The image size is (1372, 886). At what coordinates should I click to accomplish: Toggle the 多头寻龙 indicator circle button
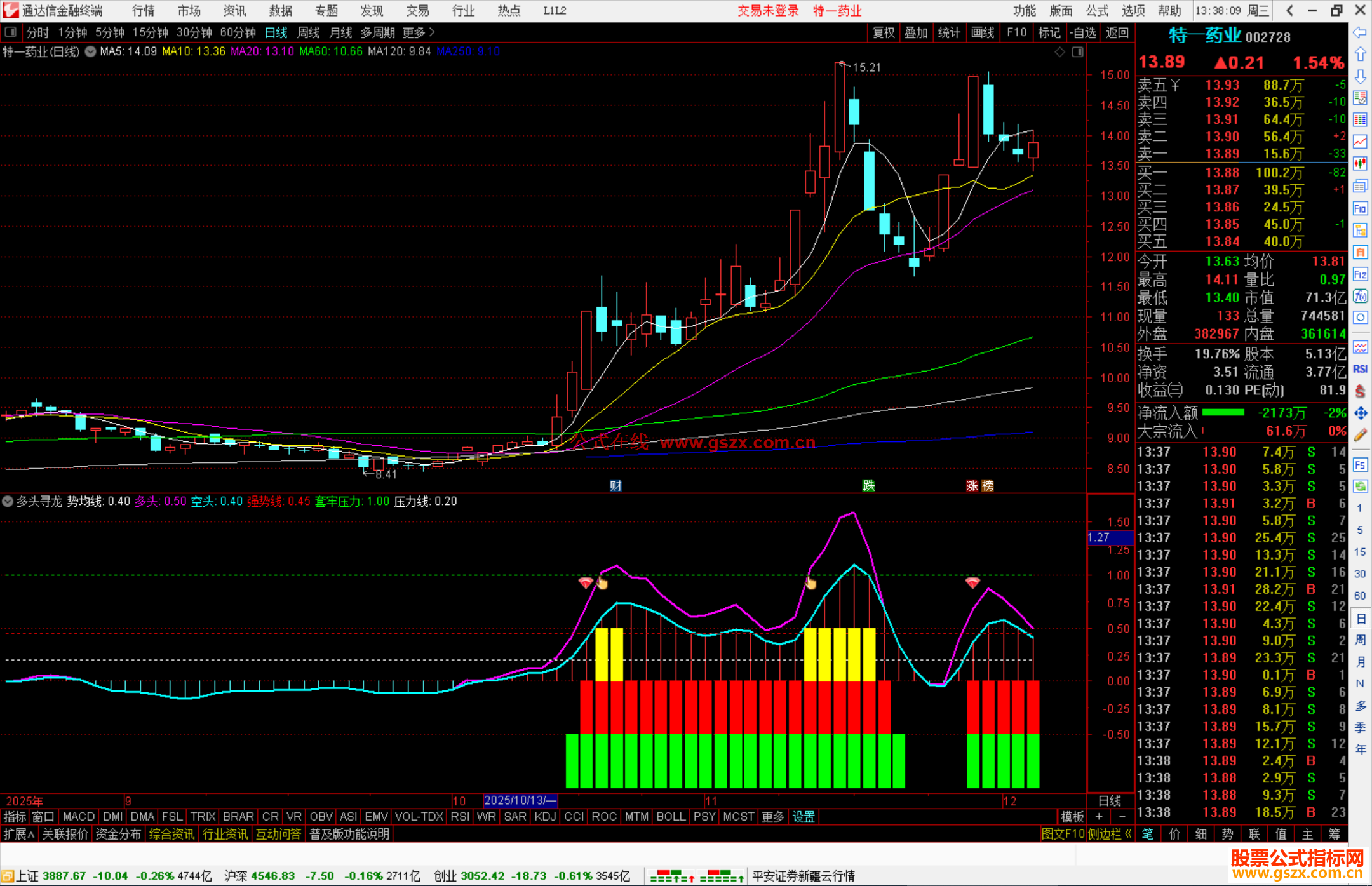tap(8, 501)
